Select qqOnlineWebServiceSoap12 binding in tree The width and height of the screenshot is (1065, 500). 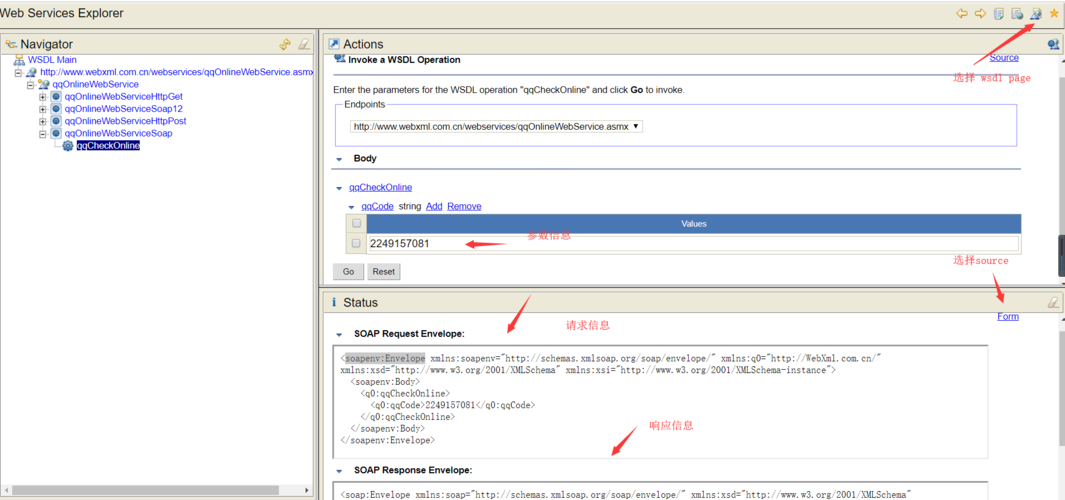coord(123,109)
